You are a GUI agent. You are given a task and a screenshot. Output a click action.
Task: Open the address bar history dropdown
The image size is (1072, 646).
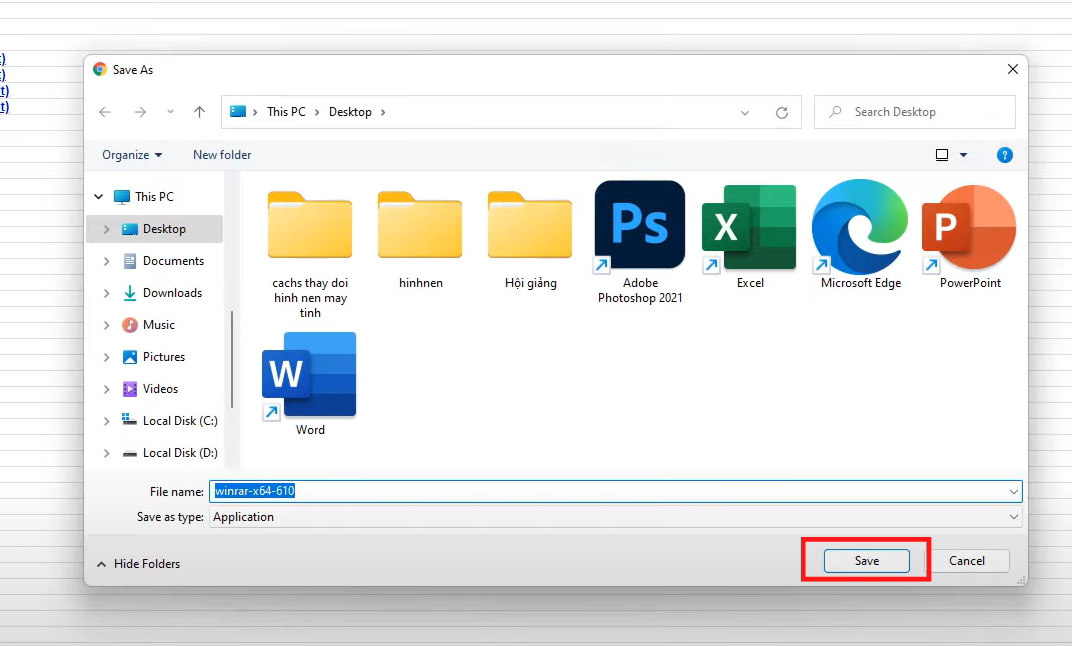click(745, 113)
